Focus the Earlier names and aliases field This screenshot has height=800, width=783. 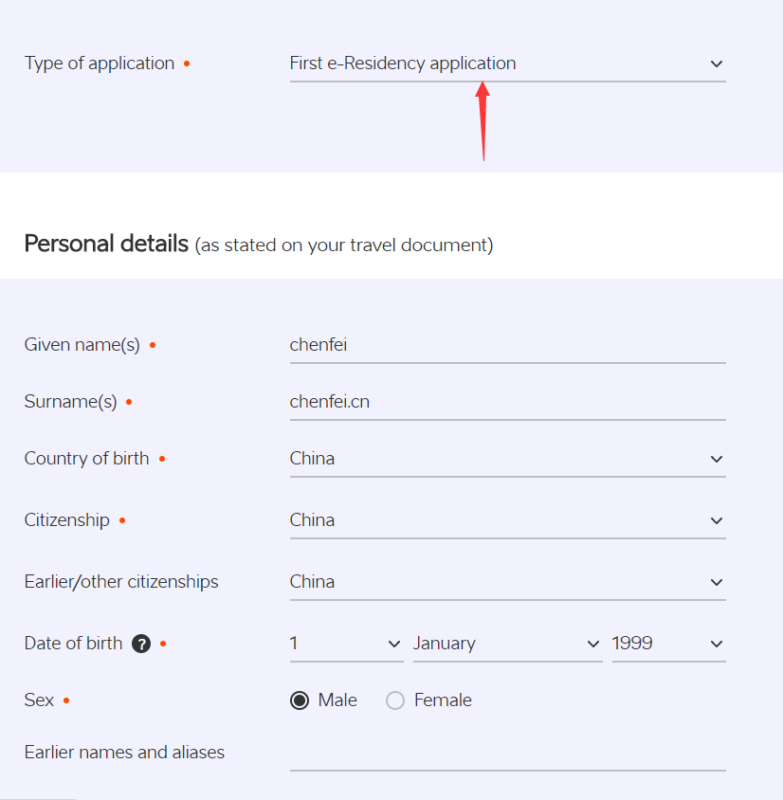coord(508,753)
